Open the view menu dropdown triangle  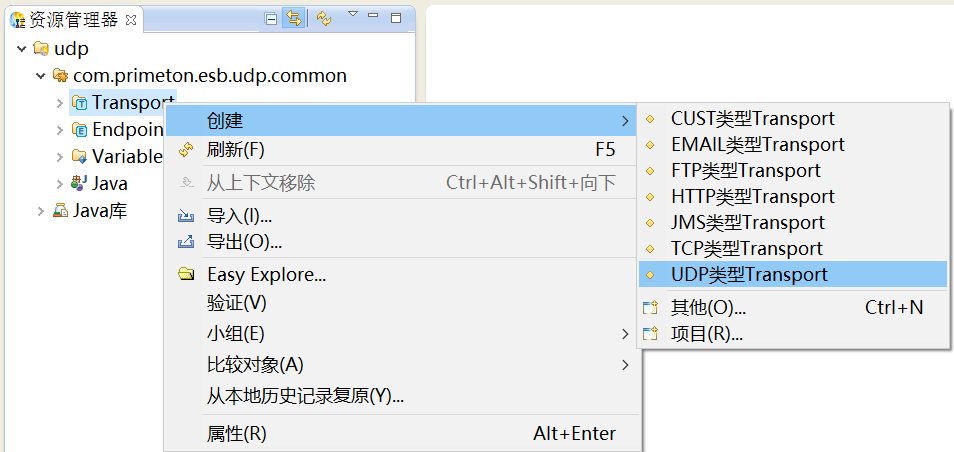352,14
